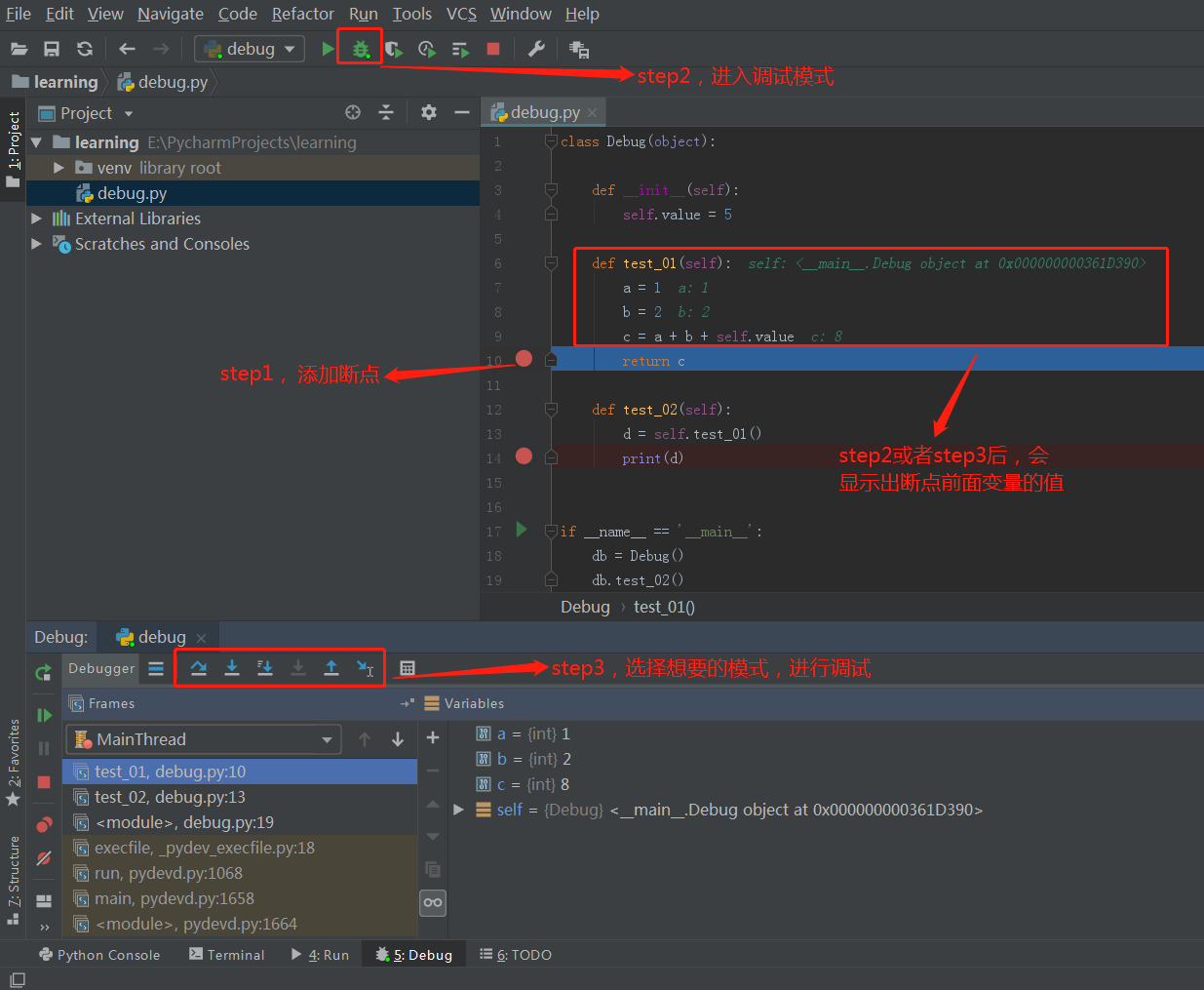Screen dimensions: 1204x990
Task: Click the Stop icon in debug sidebar
Action: tap(44, 782)
